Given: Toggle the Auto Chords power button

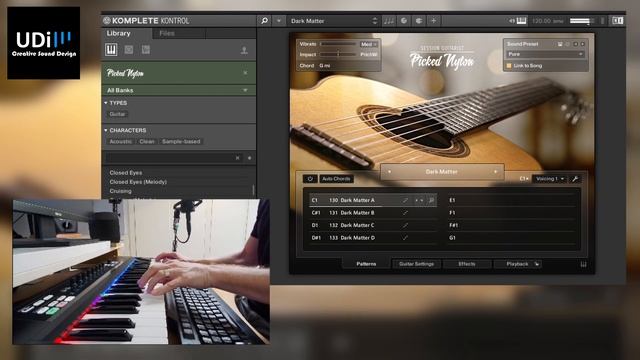Looking at the screenshot, I should 310,179.
